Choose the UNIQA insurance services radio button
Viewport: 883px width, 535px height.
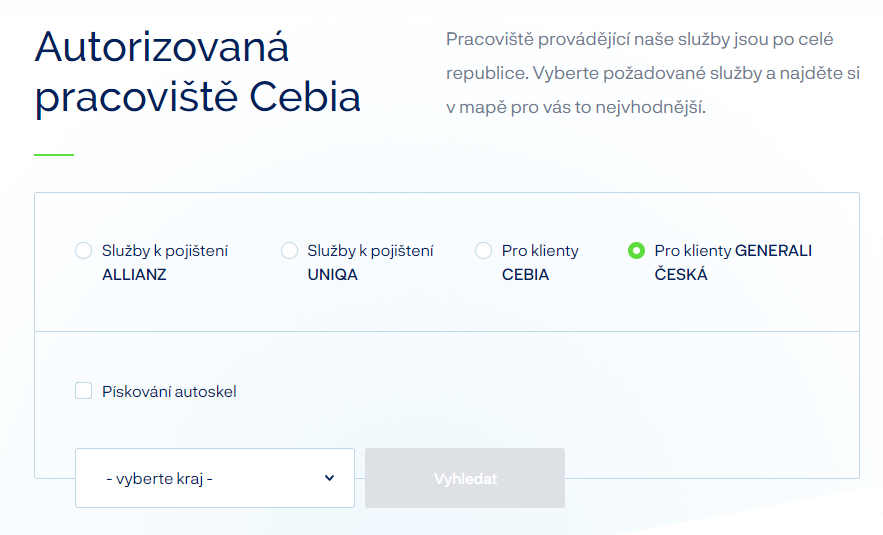(289, 251)
